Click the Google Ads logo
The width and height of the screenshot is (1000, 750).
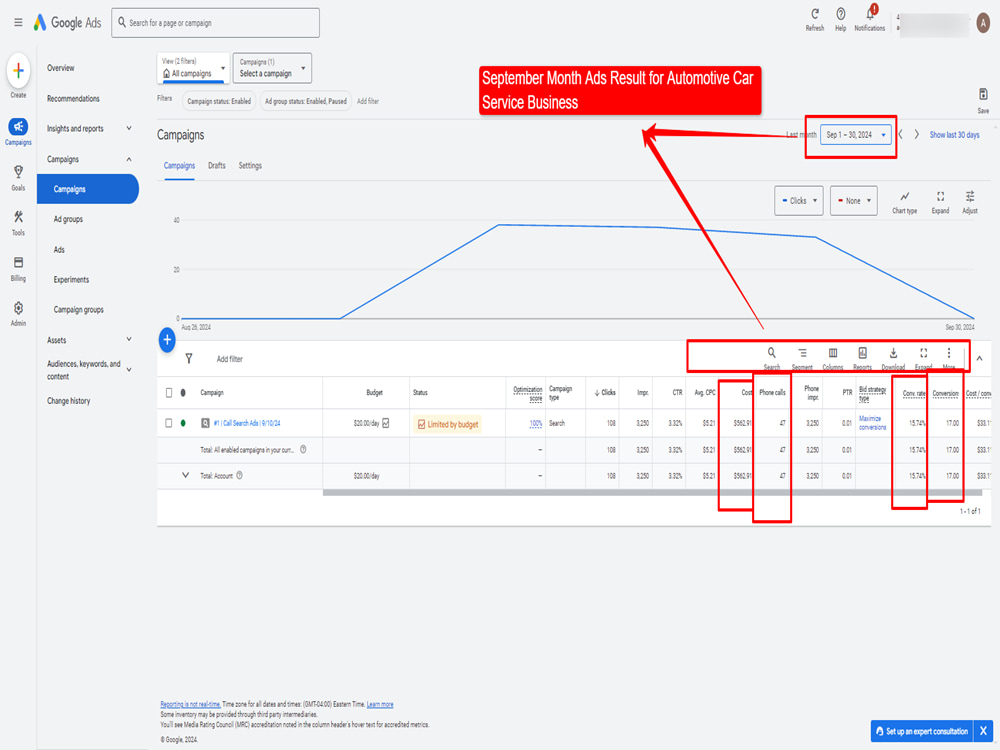click(67, 22)
